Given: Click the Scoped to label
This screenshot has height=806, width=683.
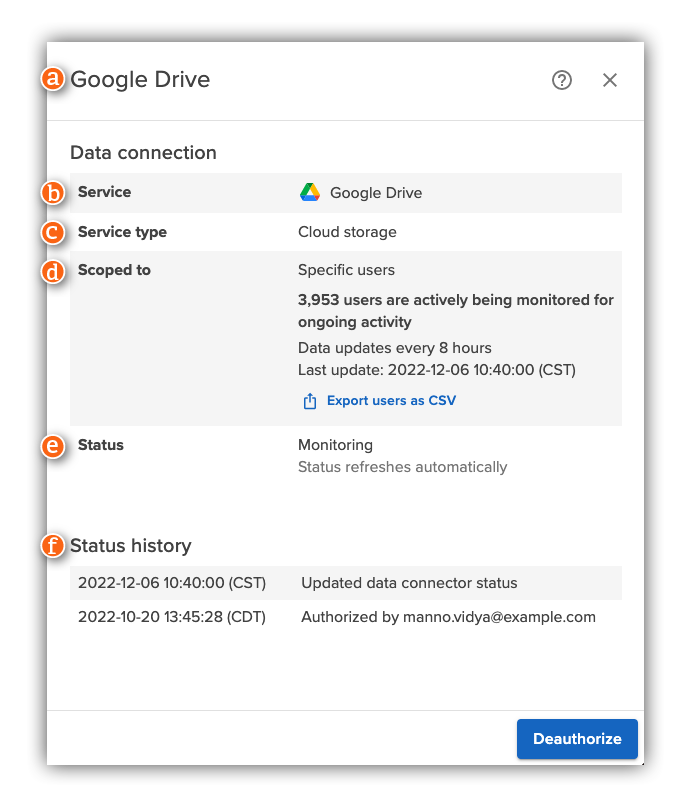Looking at the screenshot, I should [114, 270].
